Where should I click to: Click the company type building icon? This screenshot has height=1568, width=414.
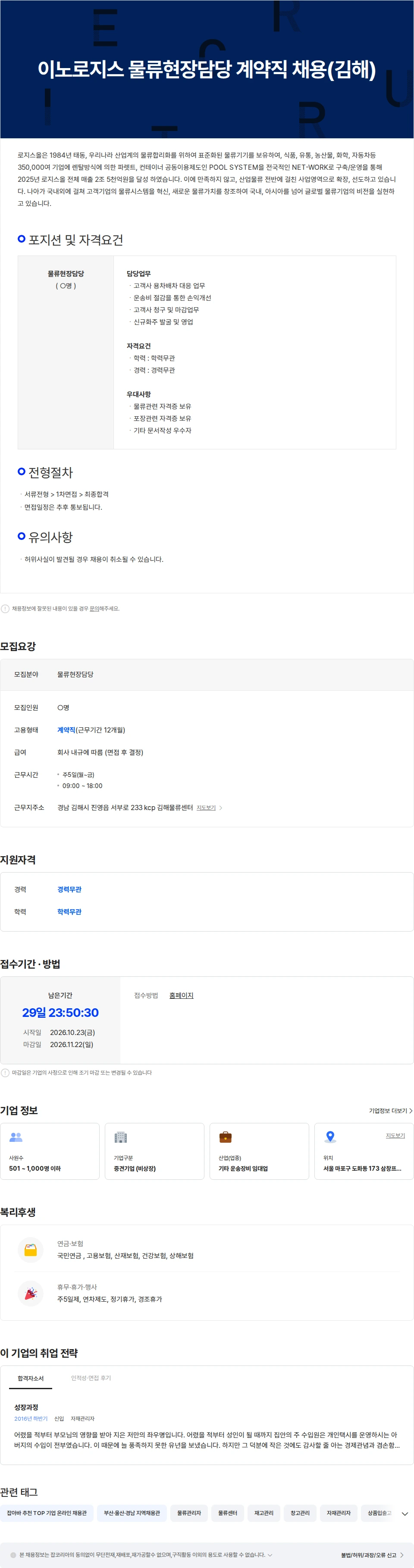pyautogui.click(x=121, y=1136)
